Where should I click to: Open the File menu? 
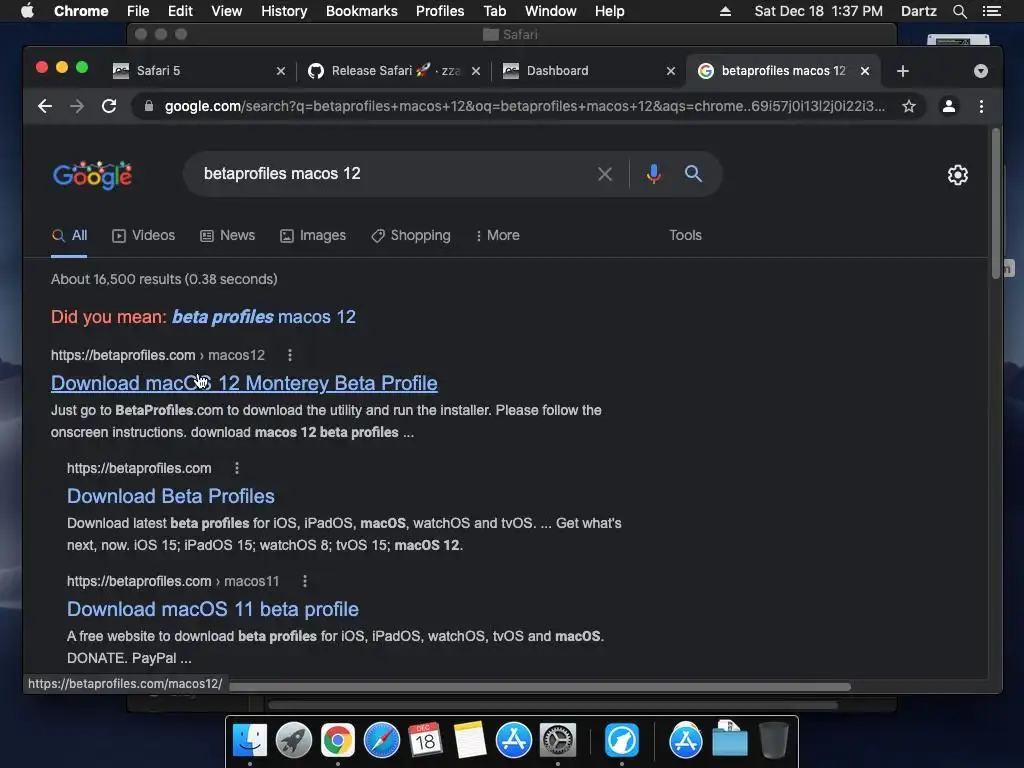point(138,11)
